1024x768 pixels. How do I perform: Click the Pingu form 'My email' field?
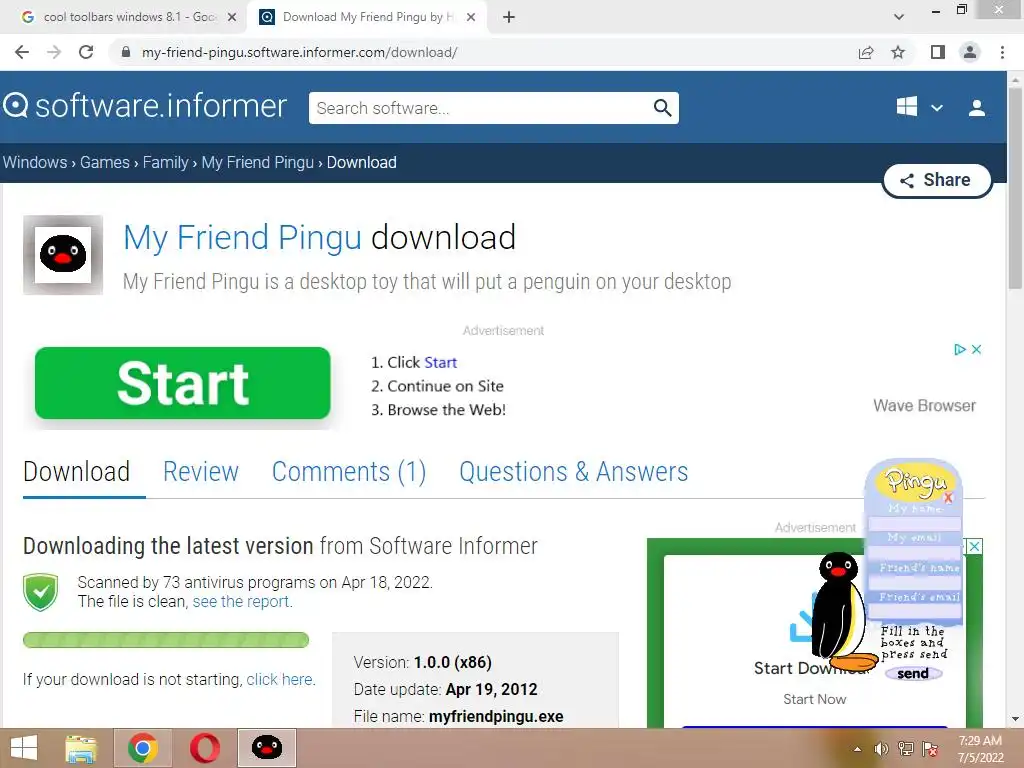tap(914, 552)
